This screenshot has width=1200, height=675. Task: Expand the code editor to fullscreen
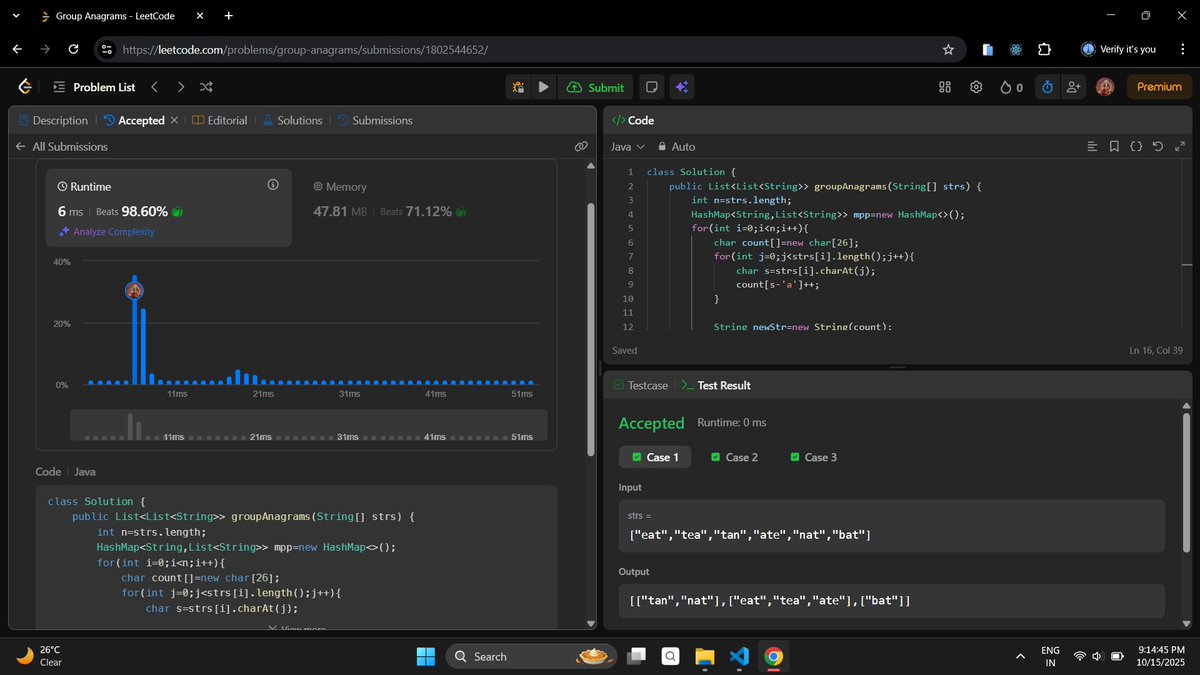[x=1180, y=146]
